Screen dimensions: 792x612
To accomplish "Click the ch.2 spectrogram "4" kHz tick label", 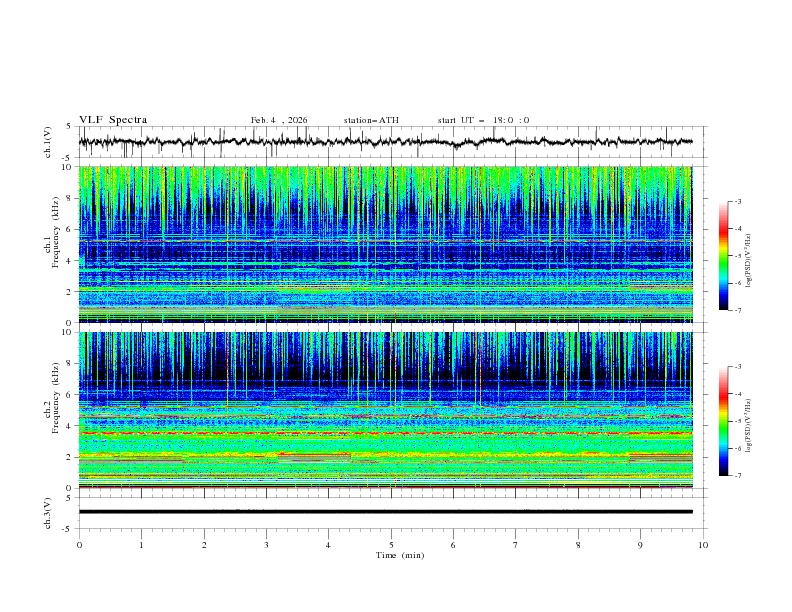I will 71,426.
